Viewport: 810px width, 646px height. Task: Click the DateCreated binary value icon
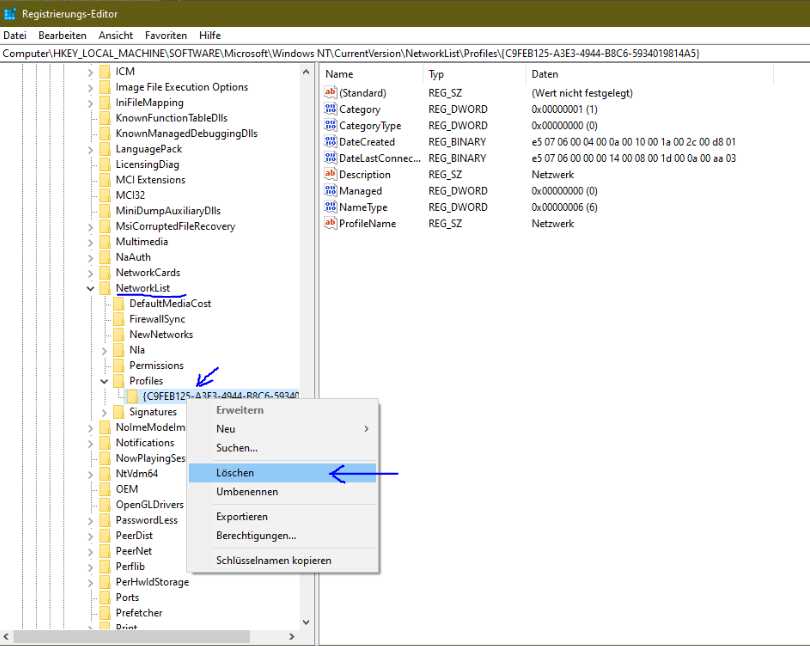click(331, 141)
